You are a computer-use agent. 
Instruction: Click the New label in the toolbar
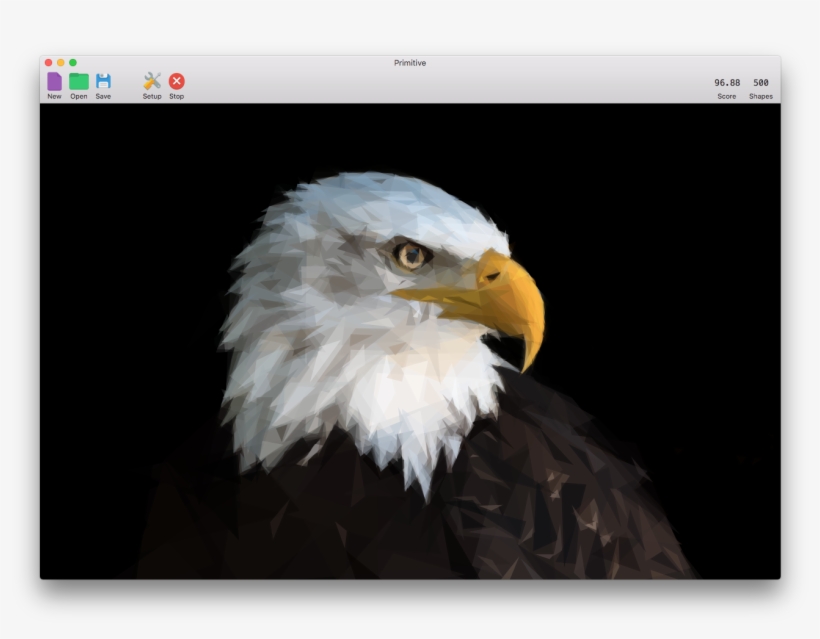pos(53,96)
